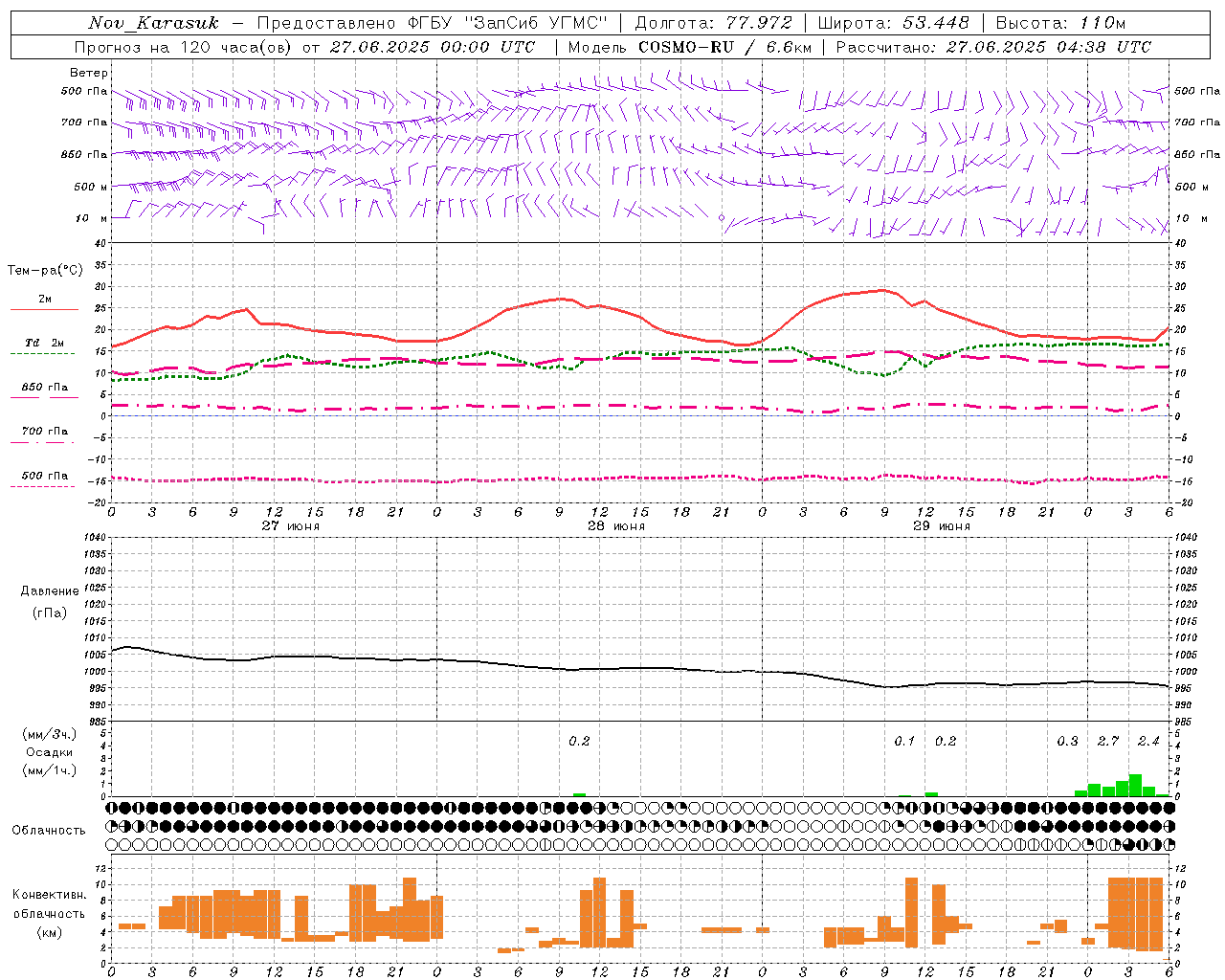
Task: Click the dotted line sample under 500 гПа temperature legend
Action: 42,486
